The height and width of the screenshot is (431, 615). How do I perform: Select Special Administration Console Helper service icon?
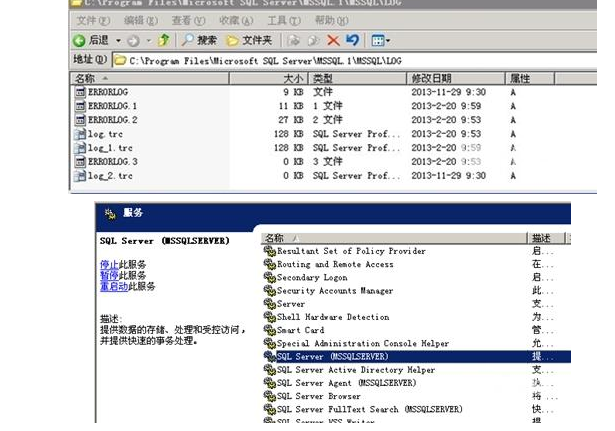269,343
